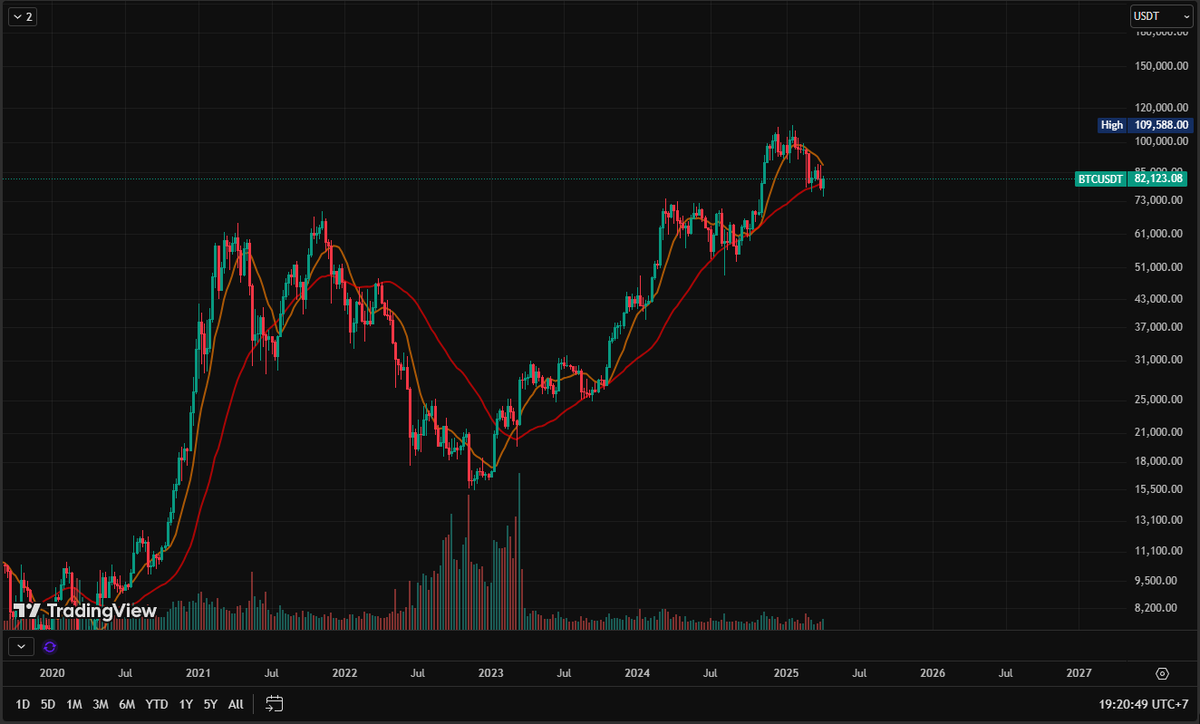Switch to the 1Y time range

tap(186, 704)
